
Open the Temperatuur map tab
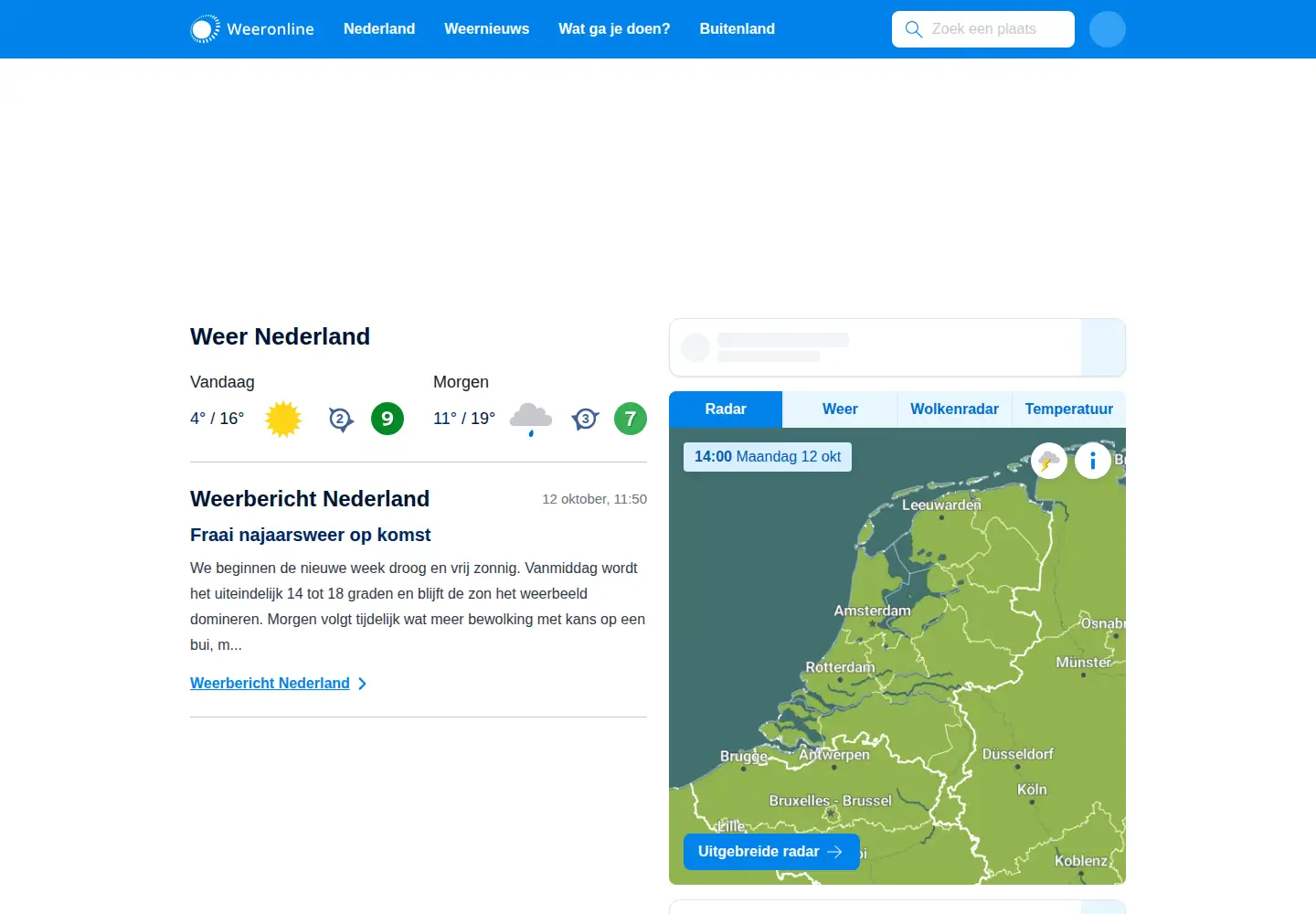pyautogui.click(x=1069, y=409)
